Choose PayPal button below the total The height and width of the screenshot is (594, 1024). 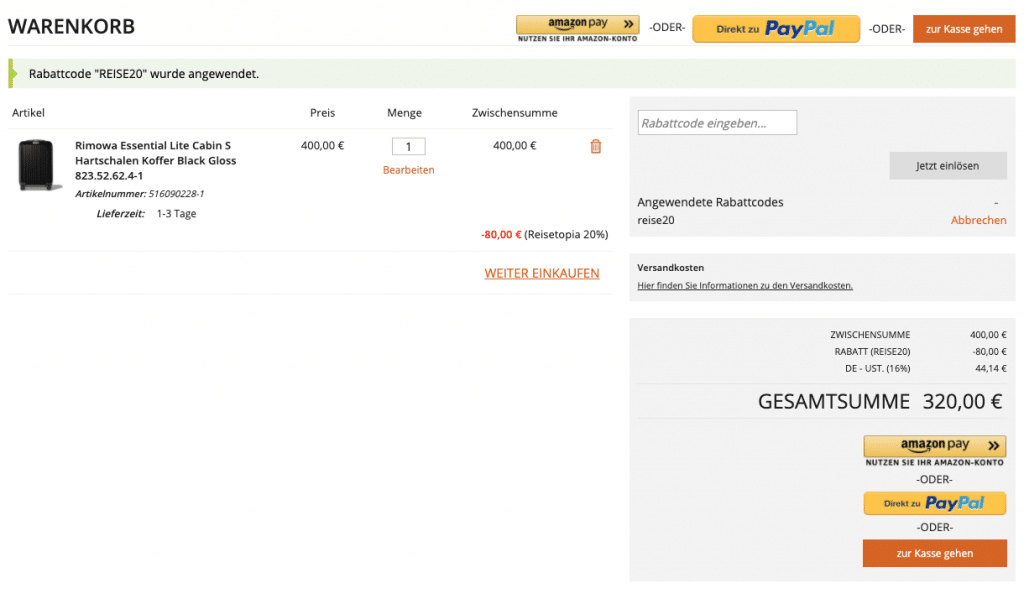click(934, 503)
